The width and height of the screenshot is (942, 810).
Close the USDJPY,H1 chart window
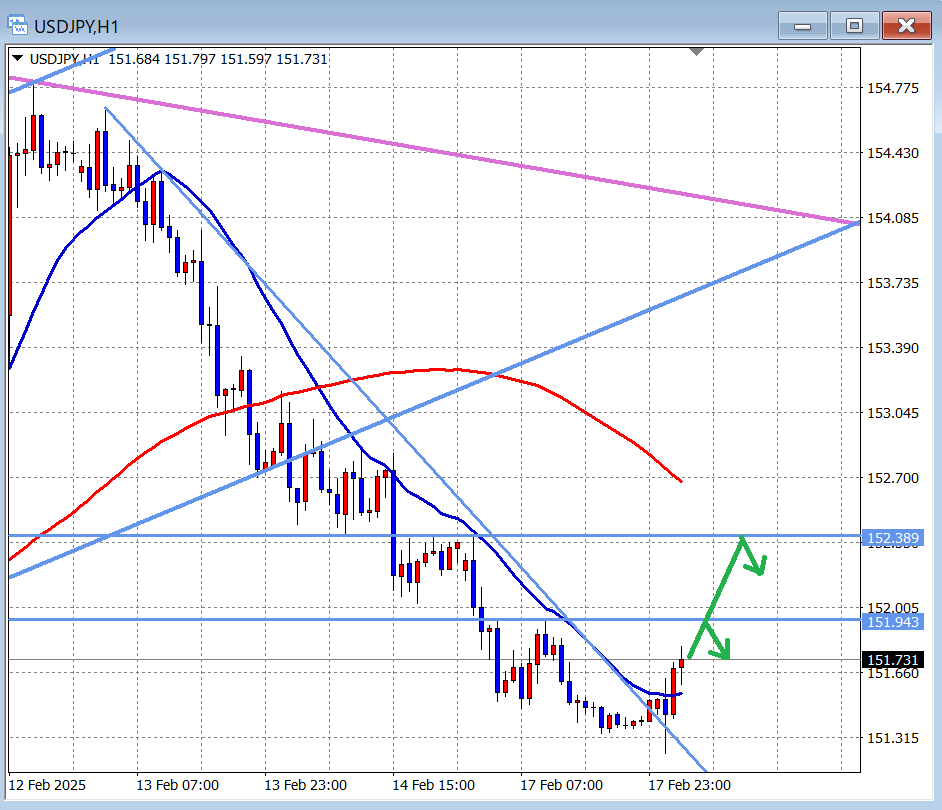pyautogui.click(x=907, y=25)
